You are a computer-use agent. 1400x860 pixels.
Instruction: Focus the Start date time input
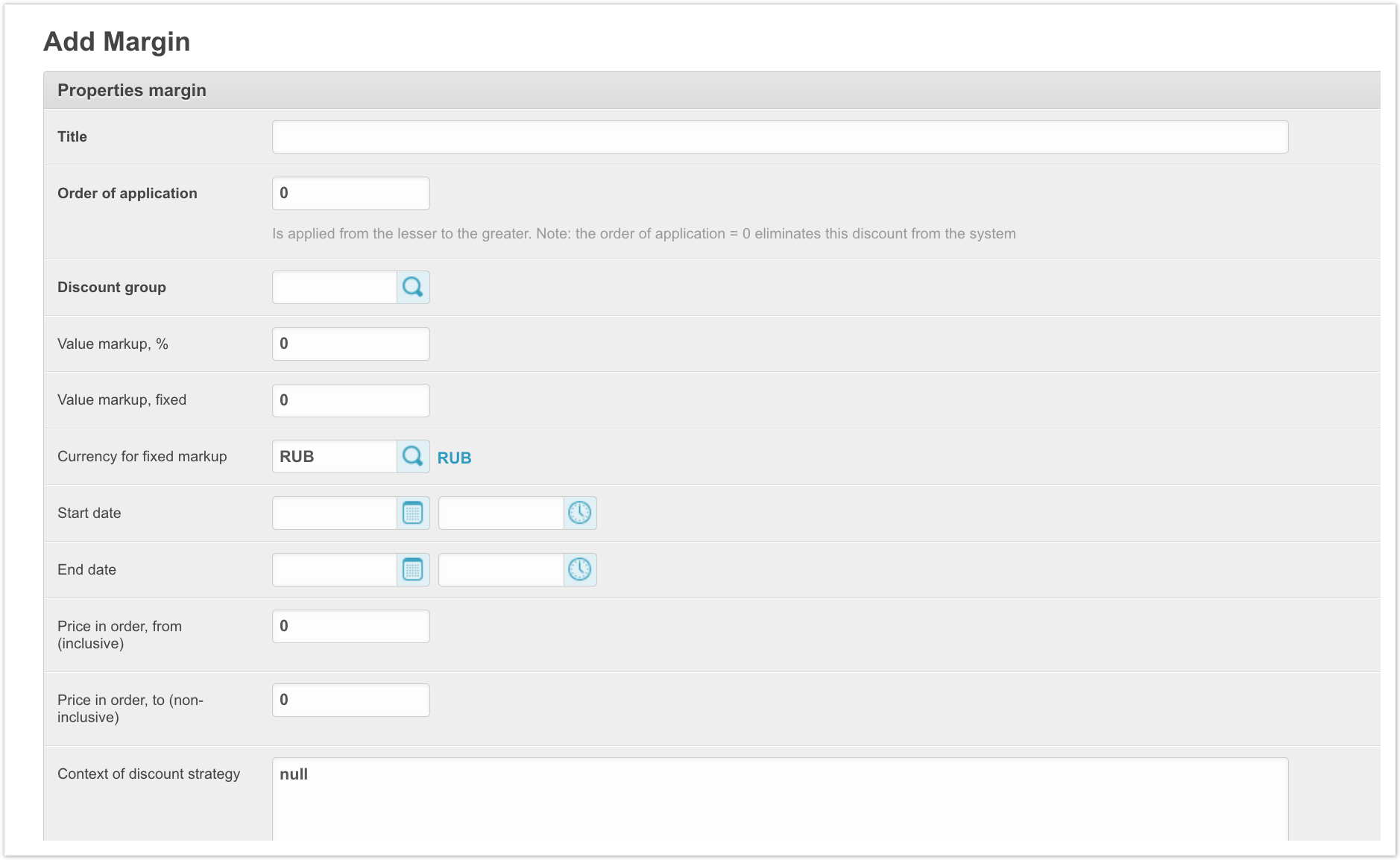pos(500,513)
